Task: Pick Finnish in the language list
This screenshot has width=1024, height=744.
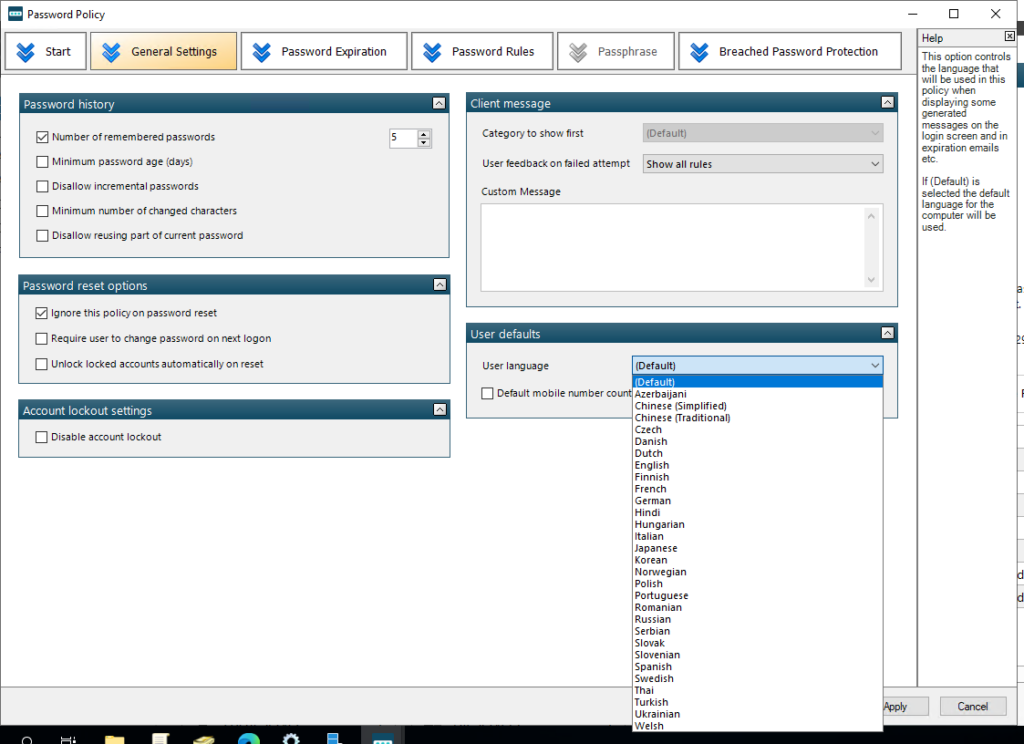Action: (758, 477)
